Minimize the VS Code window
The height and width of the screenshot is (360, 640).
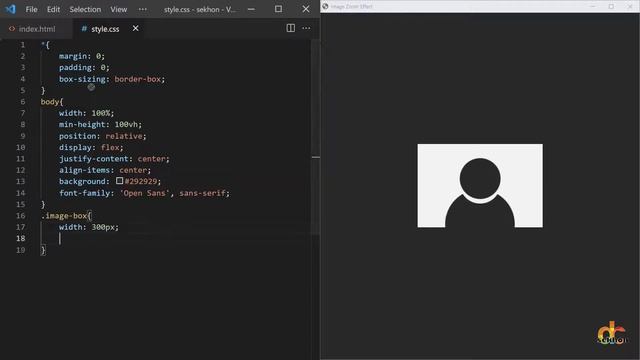(251, 9)
